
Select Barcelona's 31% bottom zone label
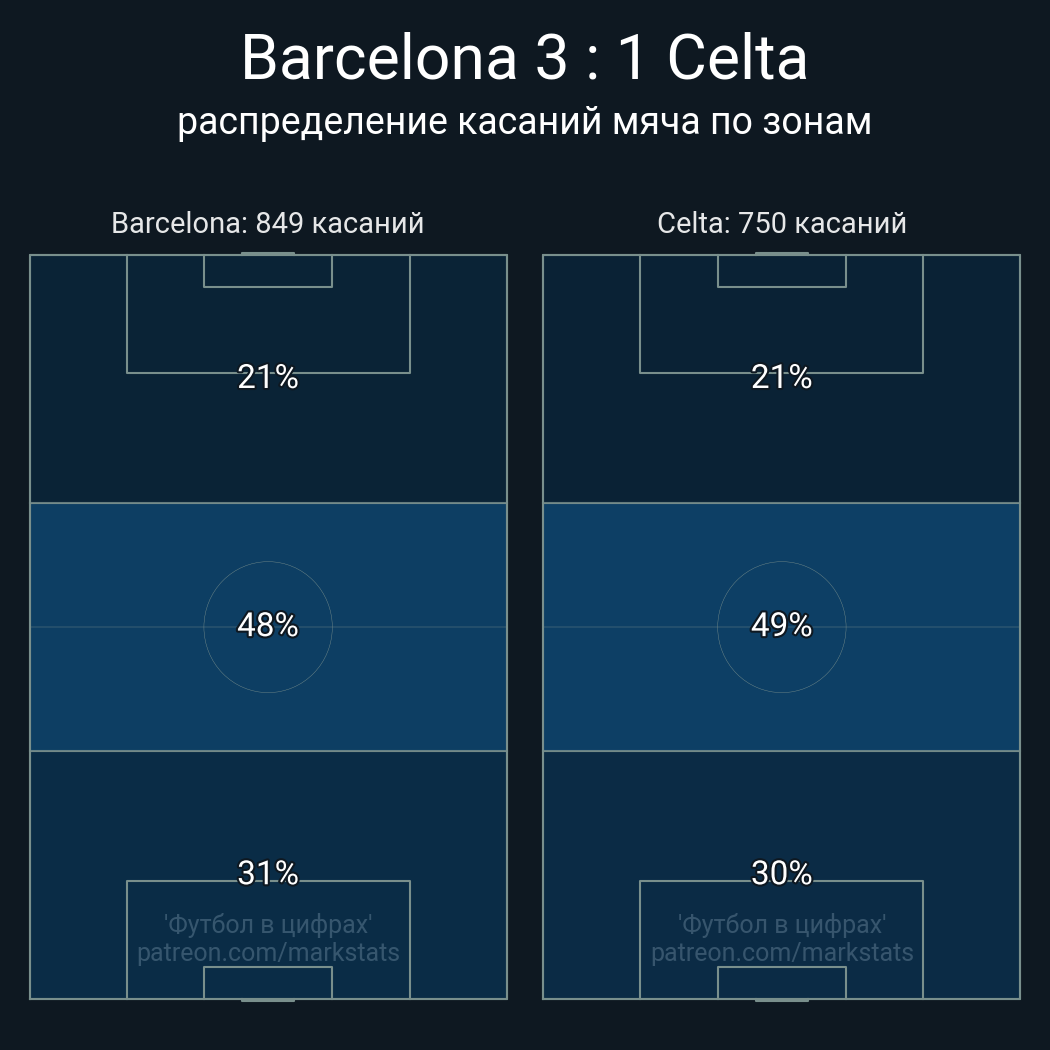point(268,873)
